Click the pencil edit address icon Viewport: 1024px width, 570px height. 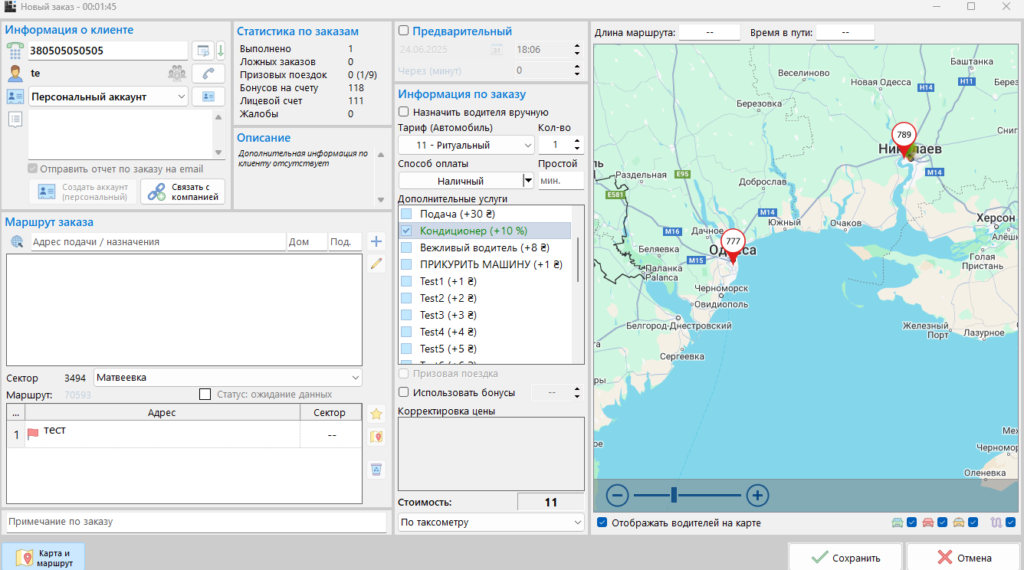point(376,264)
